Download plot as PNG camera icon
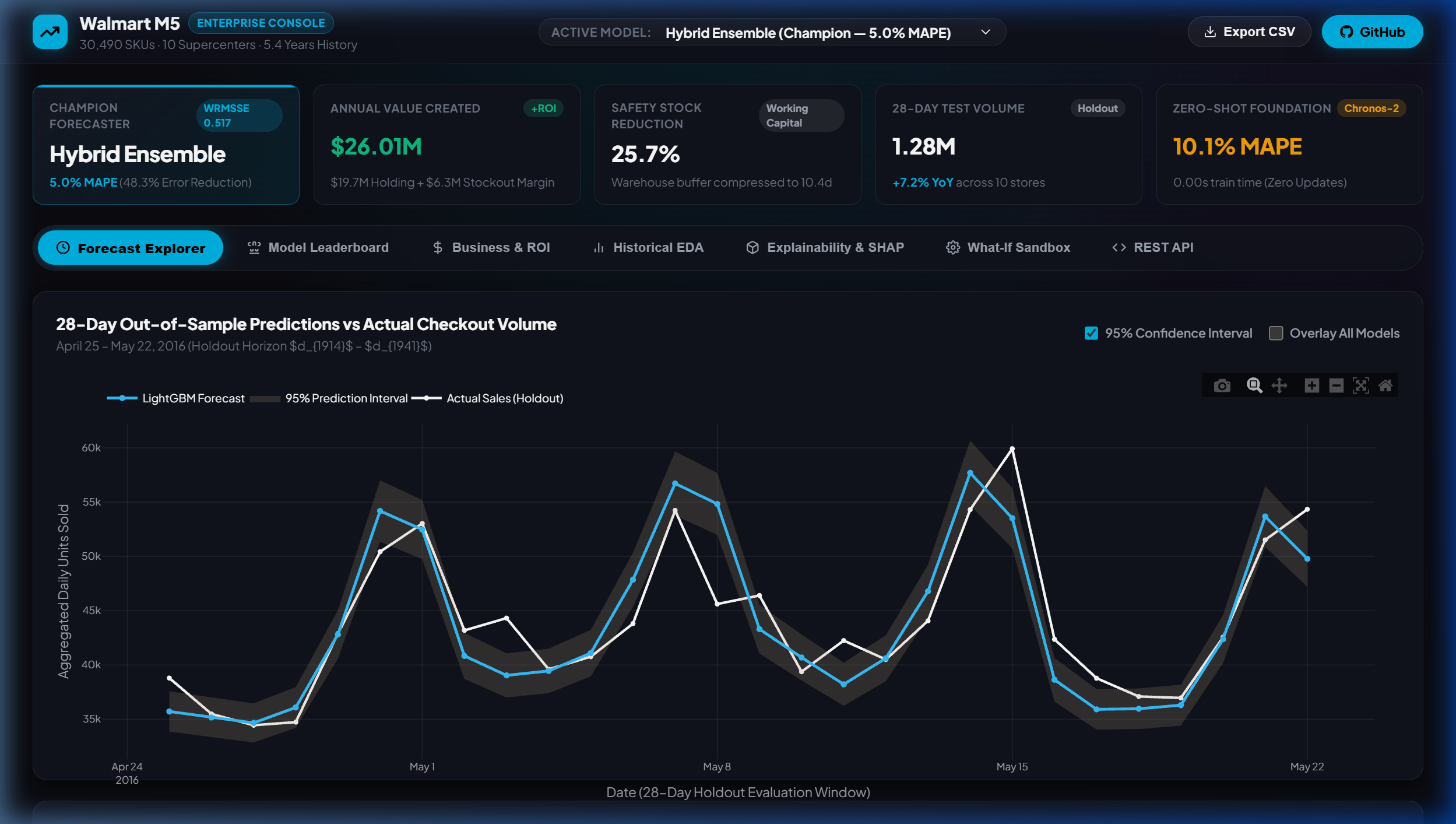This screenshot has height=824, width=1456. coord(1222,385)
